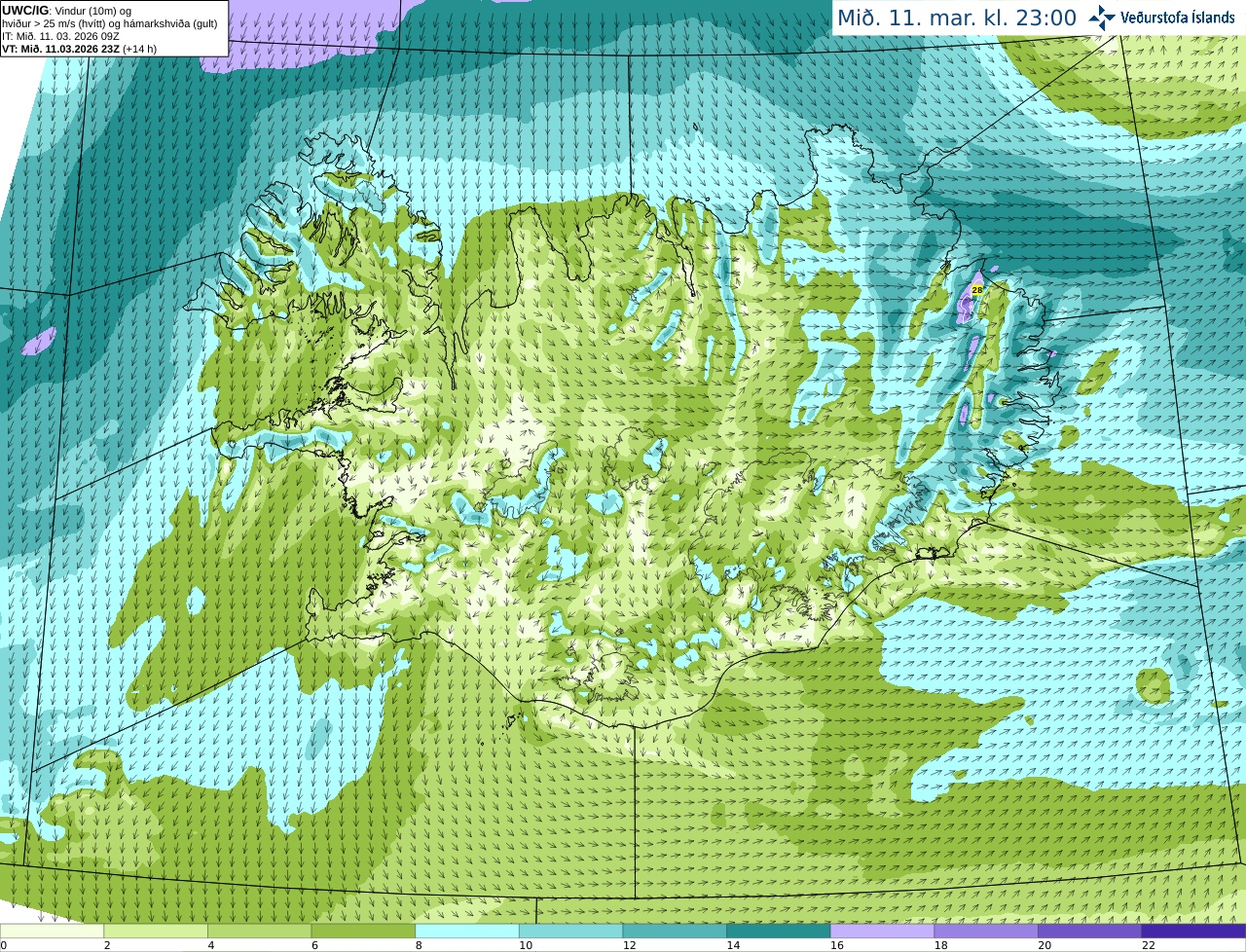Click the "UWC/IG: Vindur (10m) og" title line
The width and height of the screenshot is (1246, 952).
coord(66,11)
